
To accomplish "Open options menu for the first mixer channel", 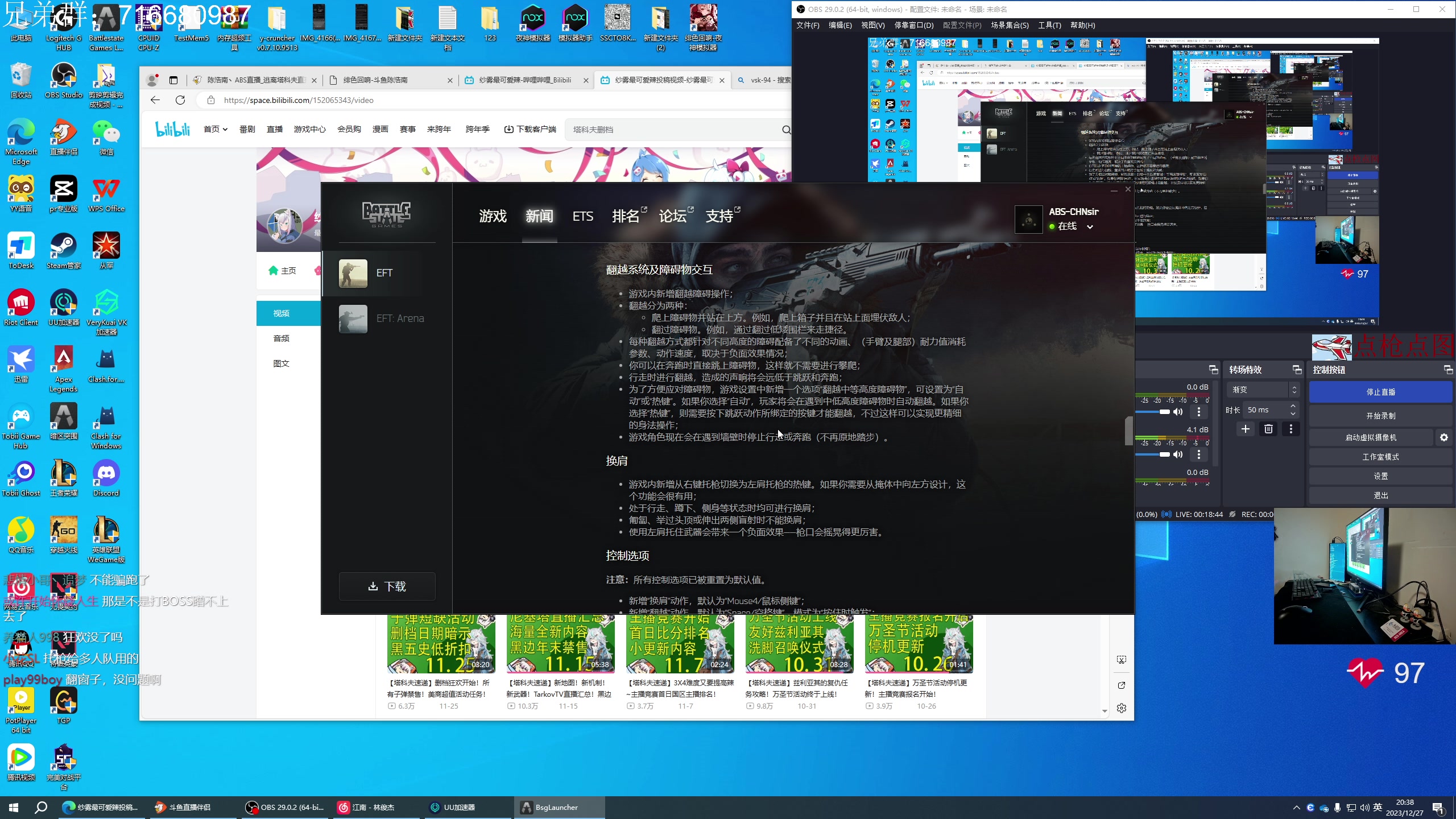I will click(1199, 412).
